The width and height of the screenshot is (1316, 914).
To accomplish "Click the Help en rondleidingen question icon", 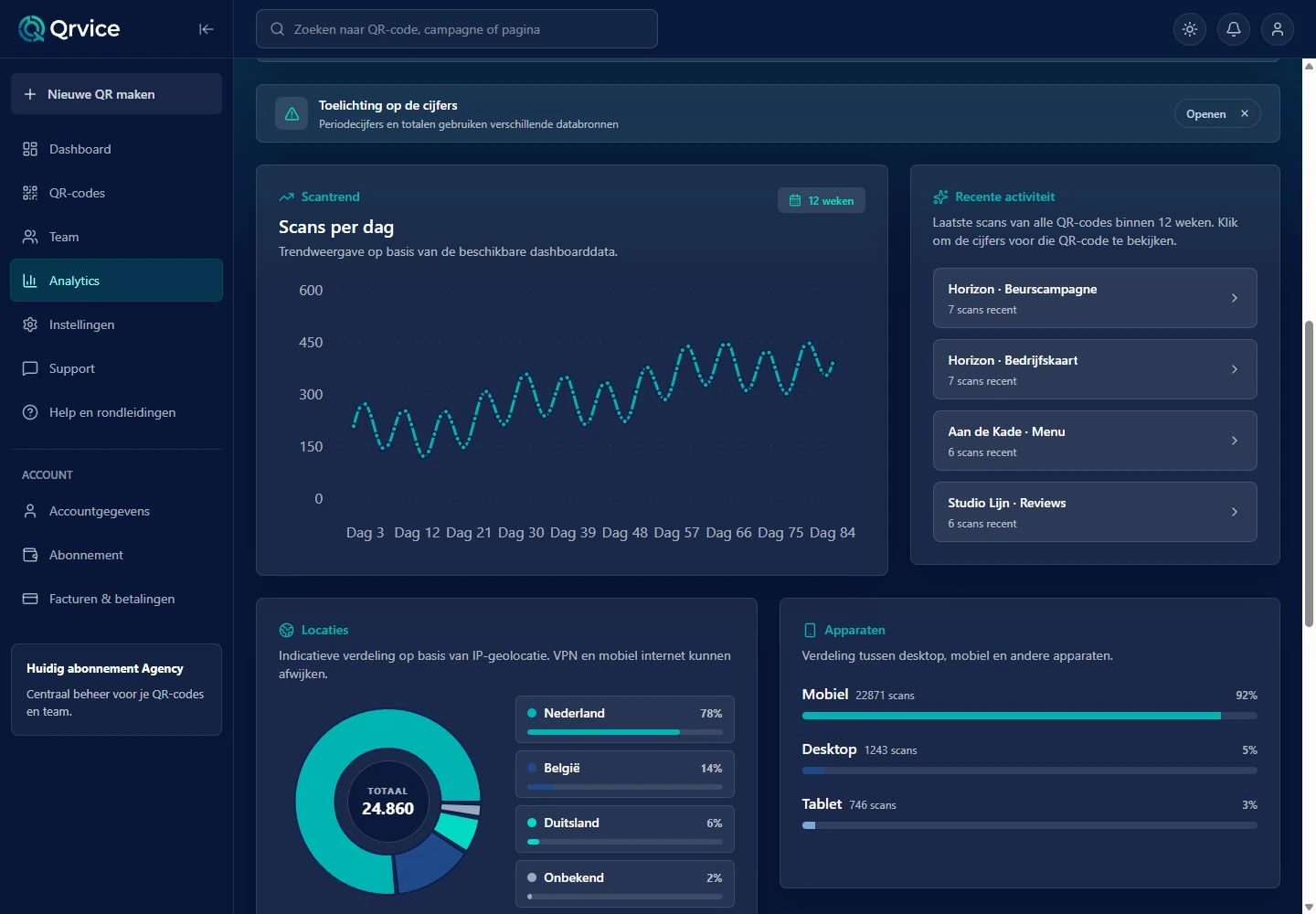I will [x=30, y=412].
